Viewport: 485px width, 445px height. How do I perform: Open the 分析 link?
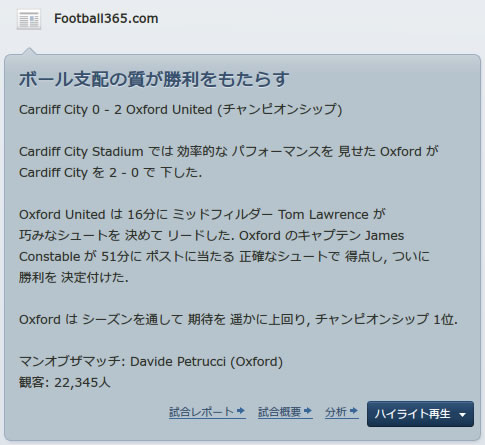pyautogui.click(x=336, y=412)
